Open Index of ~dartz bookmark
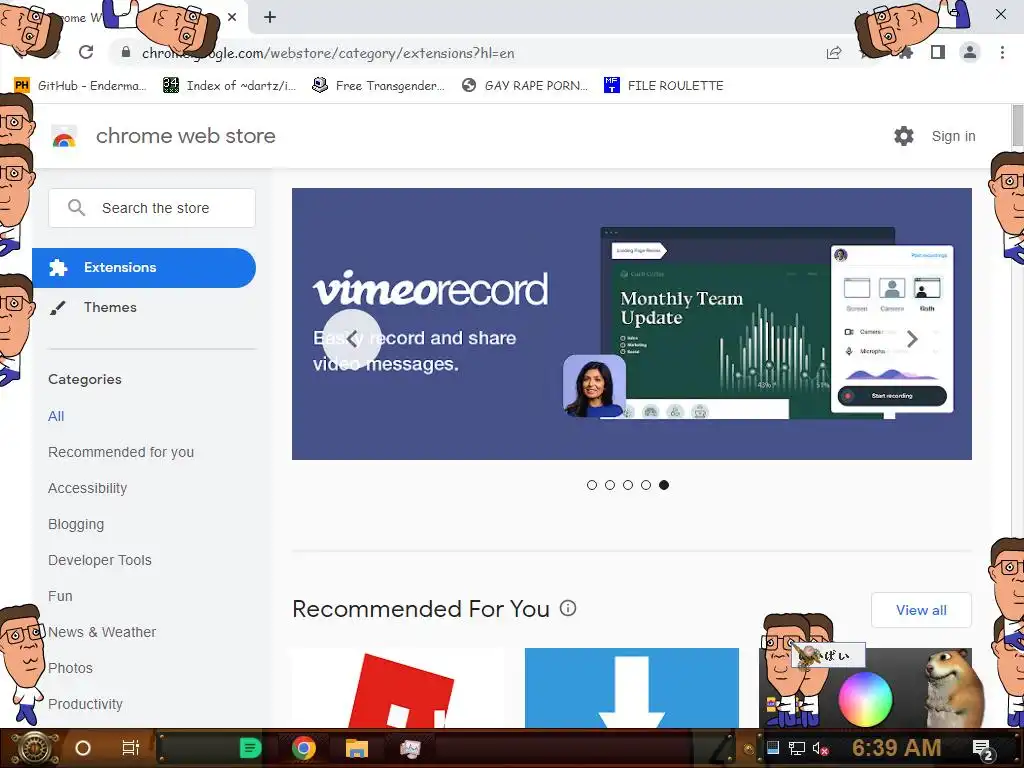Image resolution: width=1024 pixels, height=768 pixels. coord(229,86)
